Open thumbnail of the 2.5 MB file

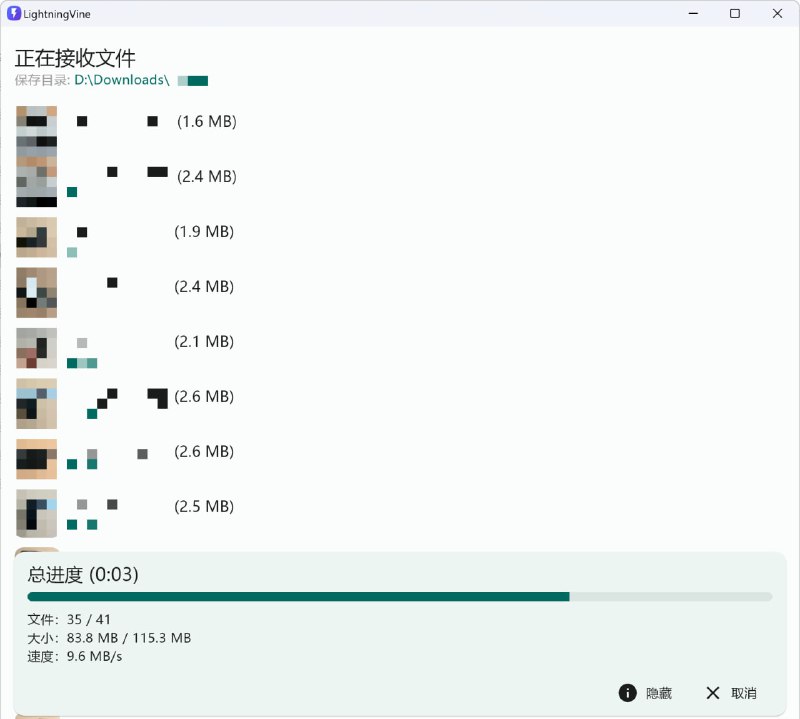(x=37, y=513)
